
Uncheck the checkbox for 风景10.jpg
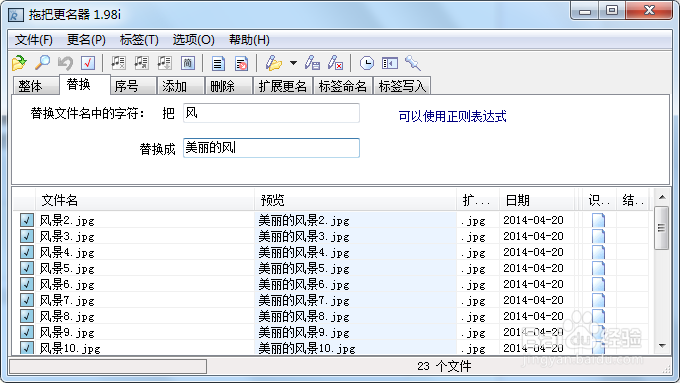pos(27,348)
